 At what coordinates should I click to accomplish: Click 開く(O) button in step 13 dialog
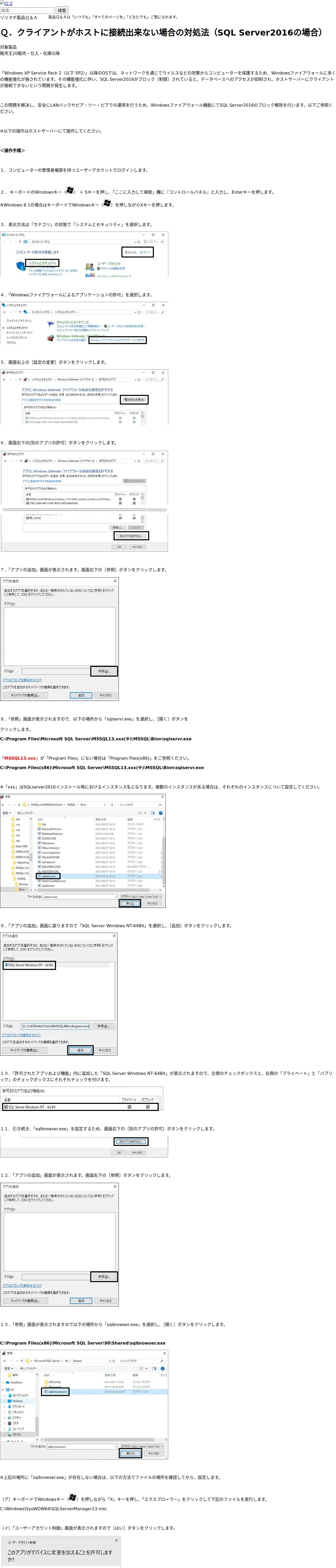point(131,1453)
